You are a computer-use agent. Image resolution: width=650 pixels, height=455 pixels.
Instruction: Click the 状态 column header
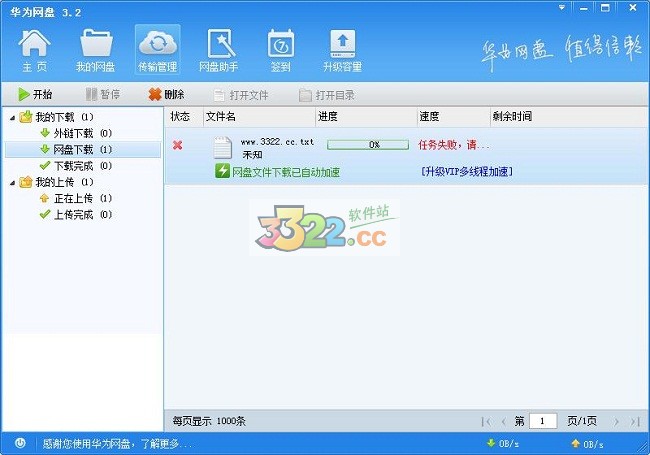pyautogui.click(x=184, y=117)
